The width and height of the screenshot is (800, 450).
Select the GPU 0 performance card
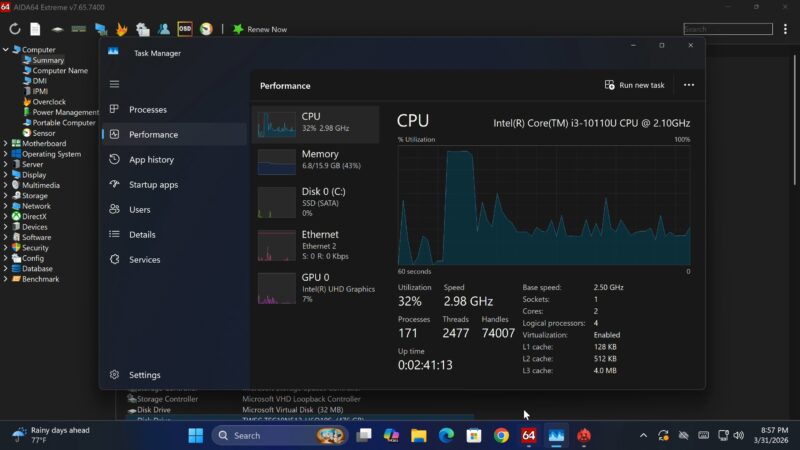tap(316, 288)
